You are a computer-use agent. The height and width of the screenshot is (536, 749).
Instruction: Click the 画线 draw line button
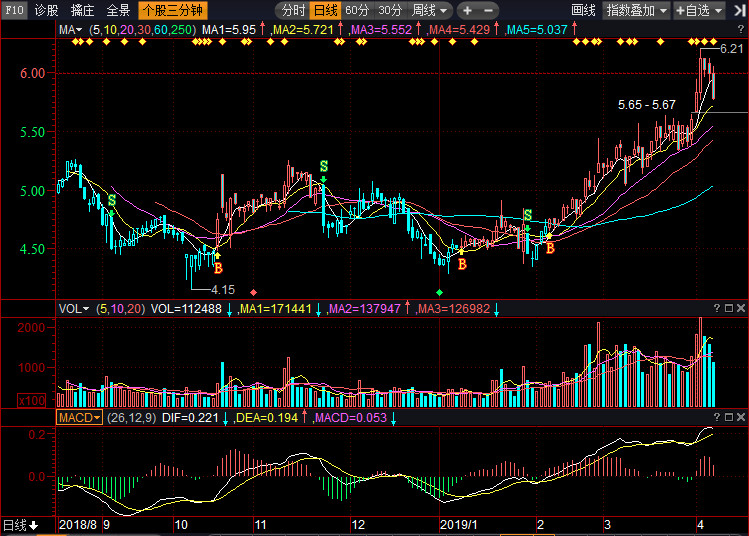(583, 10)
